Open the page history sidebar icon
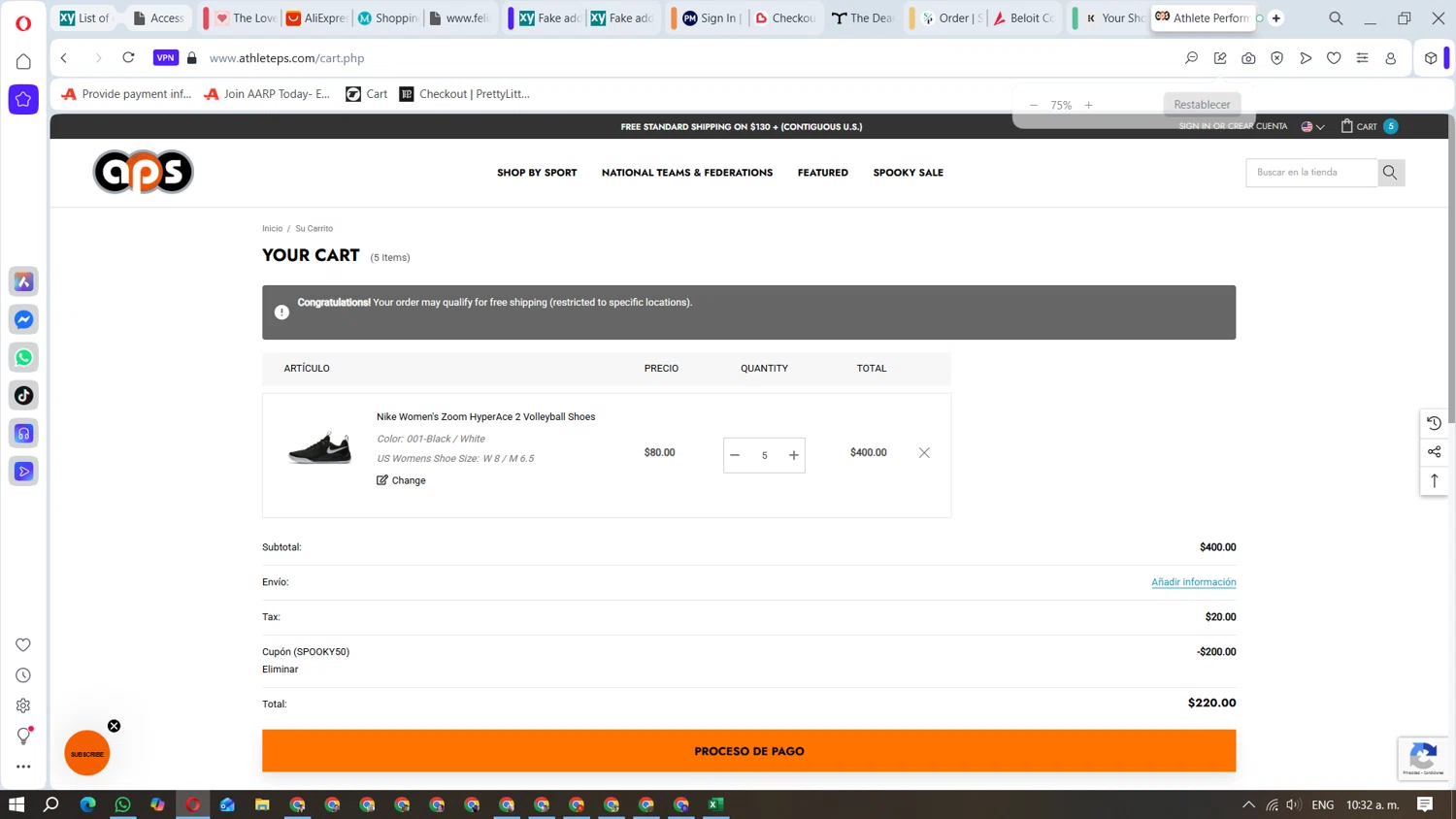This screenshot has width=1456, height=819. click(1434, 423)
